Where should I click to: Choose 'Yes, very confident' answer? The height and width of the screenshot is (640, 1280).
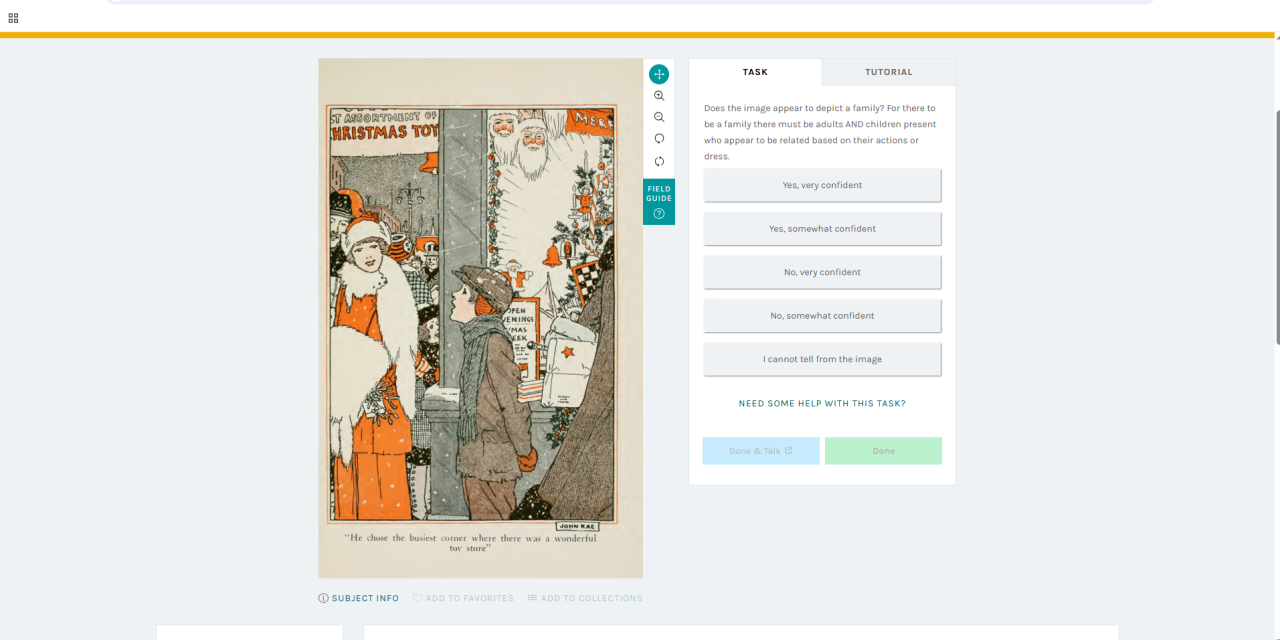822,185
